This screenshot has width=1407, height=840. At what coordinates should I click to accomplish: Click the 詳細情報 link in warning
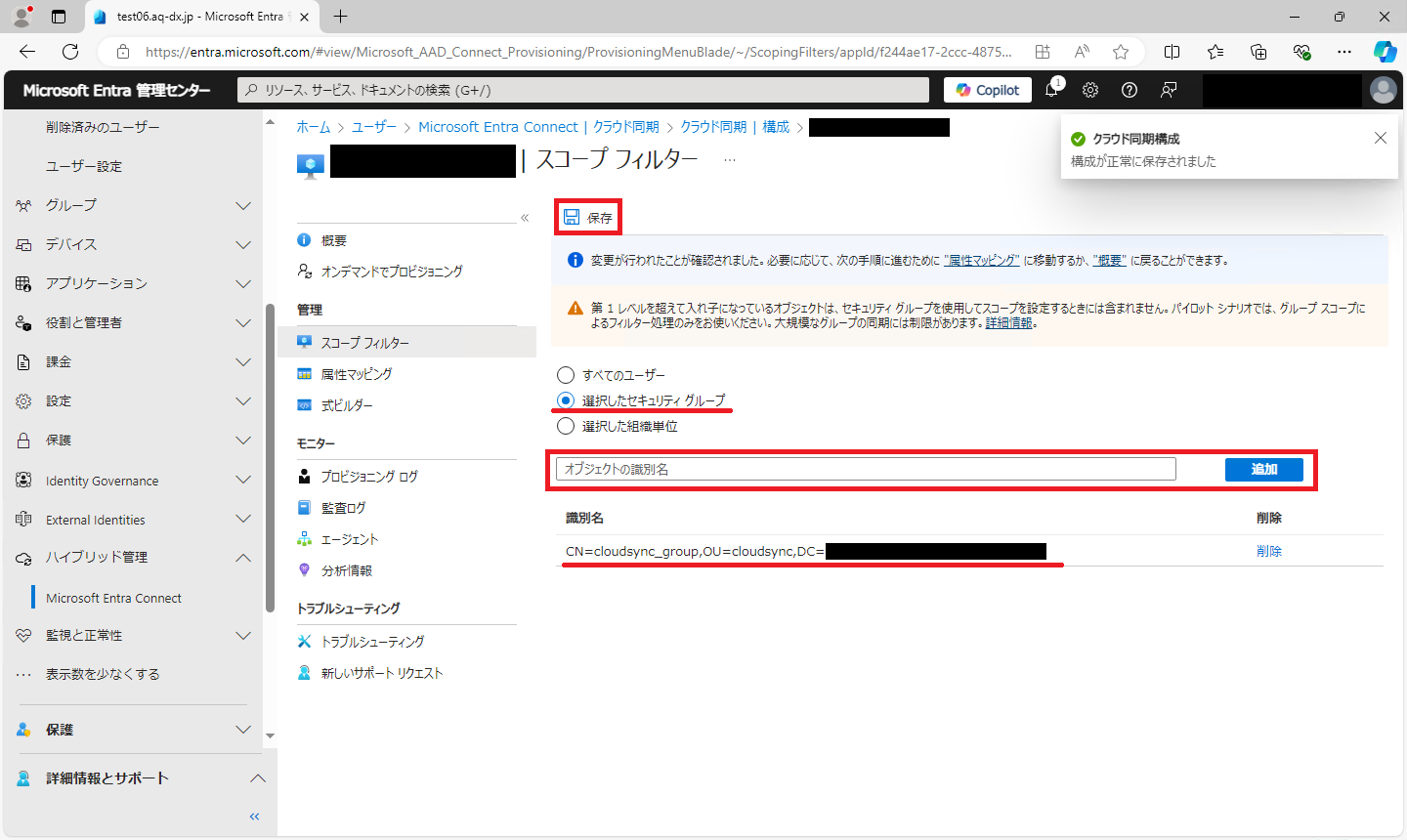tap(1008, 322)
